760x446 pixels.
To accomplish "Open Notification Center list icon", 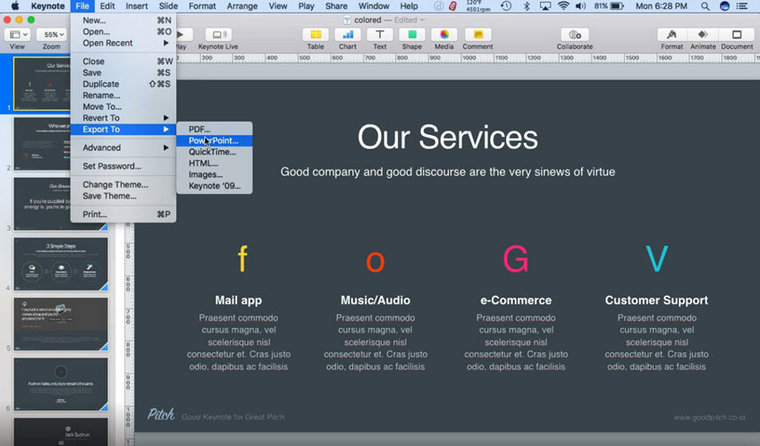I will [x=742, y=6].
